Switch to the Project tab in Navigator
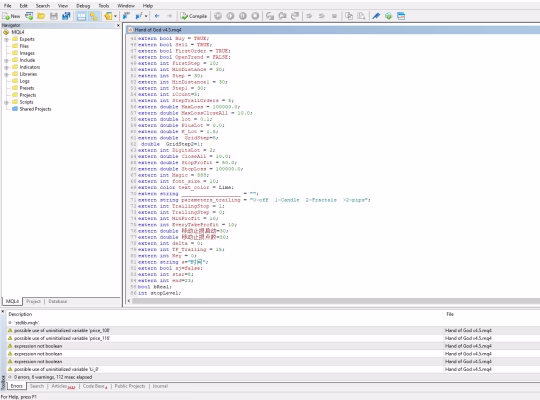 tap(33, 301)
